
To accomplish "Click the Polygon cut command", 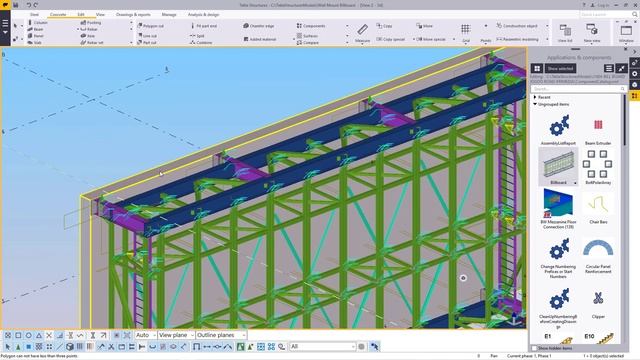I will point(151,26).
